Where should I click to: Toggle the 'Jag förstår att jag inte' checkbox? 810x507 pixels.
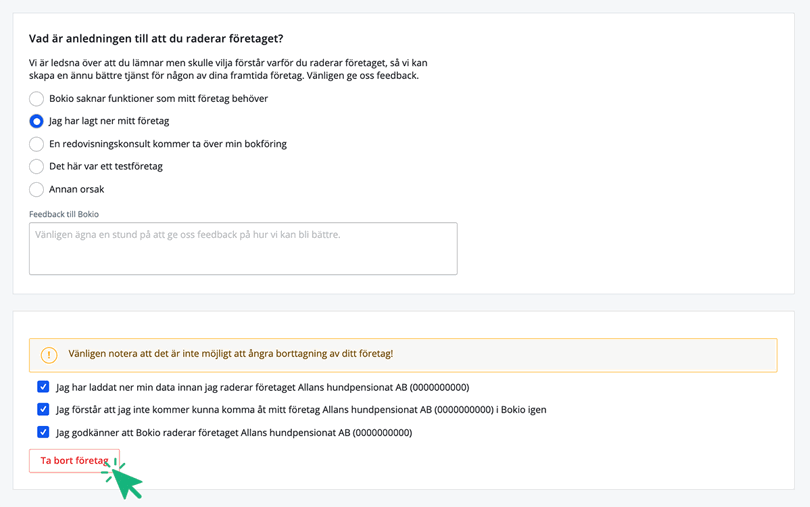pyautogui.click(x=43, y=409)
